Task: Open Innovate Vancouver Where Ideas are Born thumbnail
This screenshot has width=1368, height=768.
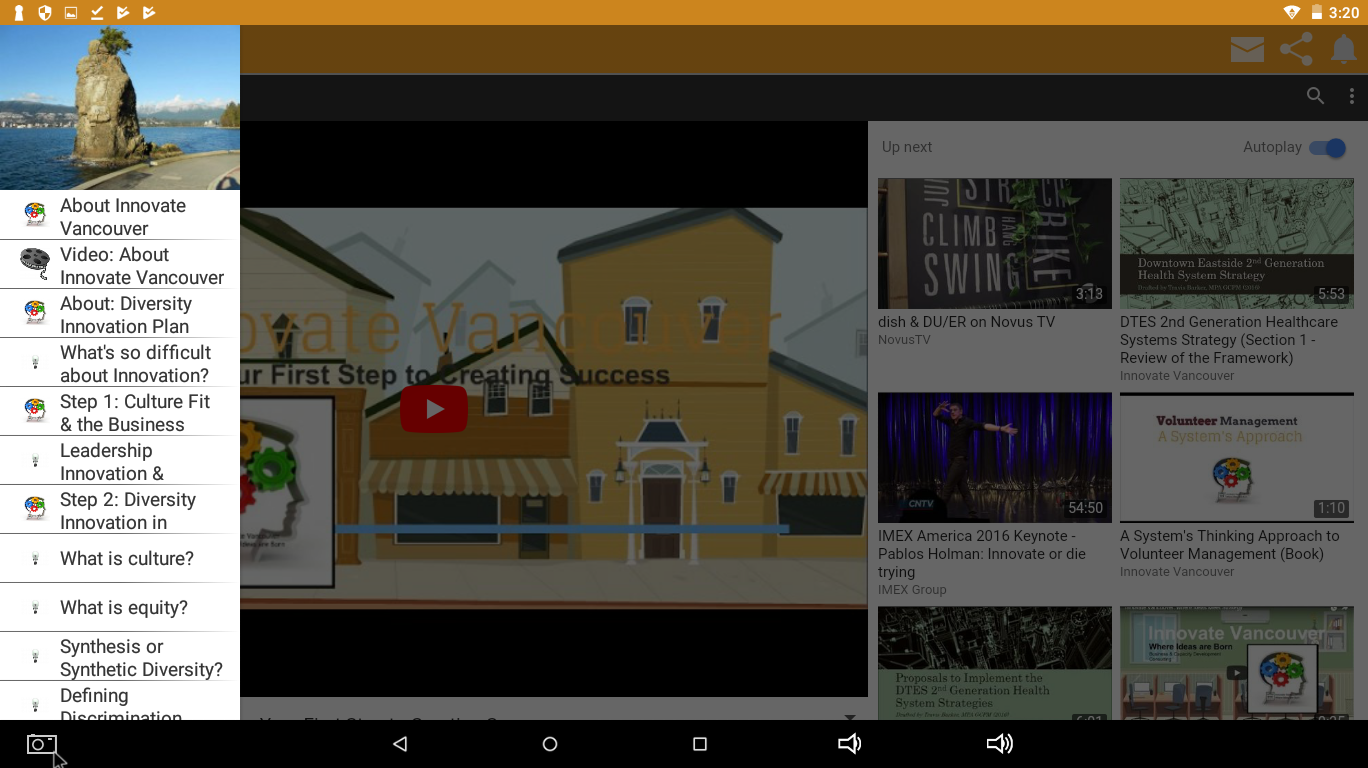Action: click(1237, 663)
